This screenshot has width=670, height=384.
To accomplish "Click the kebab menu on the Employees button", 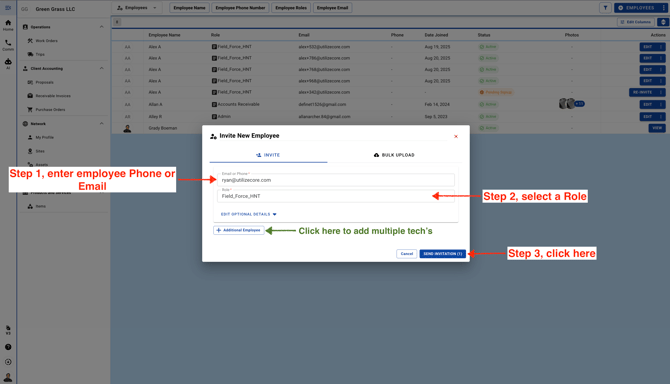I will pyautogui.click(x=663, y=8).
